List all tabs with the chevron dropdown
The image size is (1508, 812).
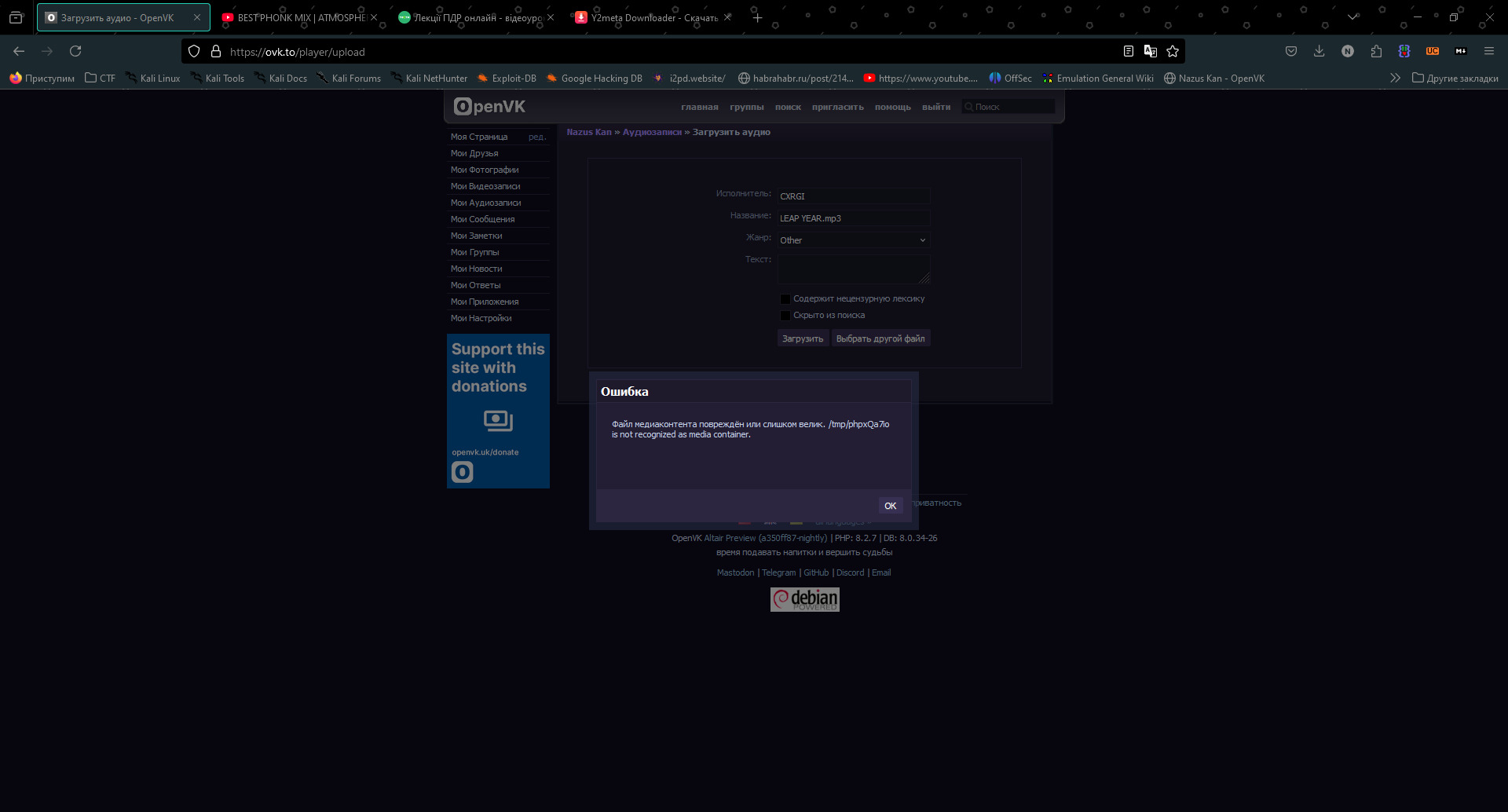1352,17
